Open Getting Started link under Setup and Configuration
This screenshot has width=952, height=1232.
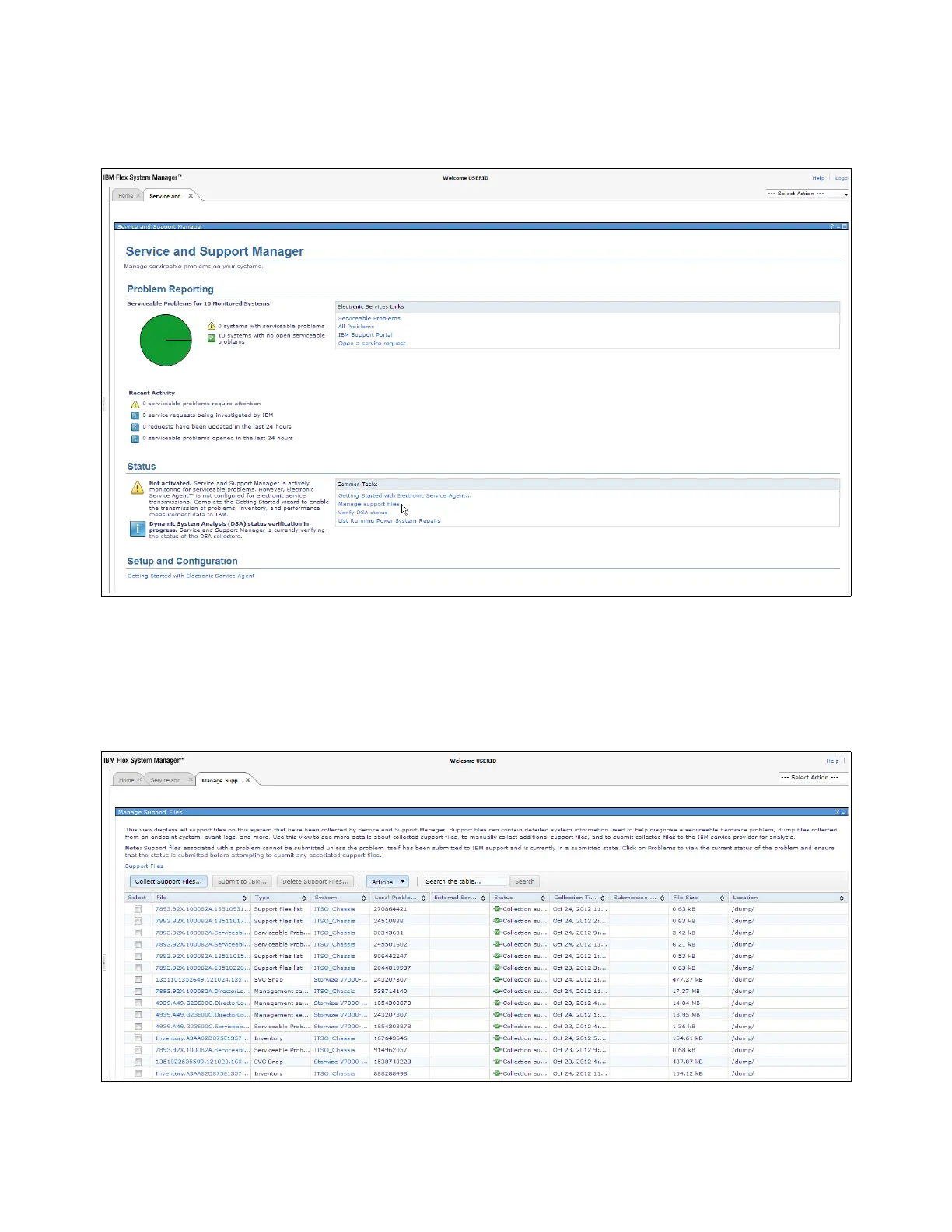(191, 576)
